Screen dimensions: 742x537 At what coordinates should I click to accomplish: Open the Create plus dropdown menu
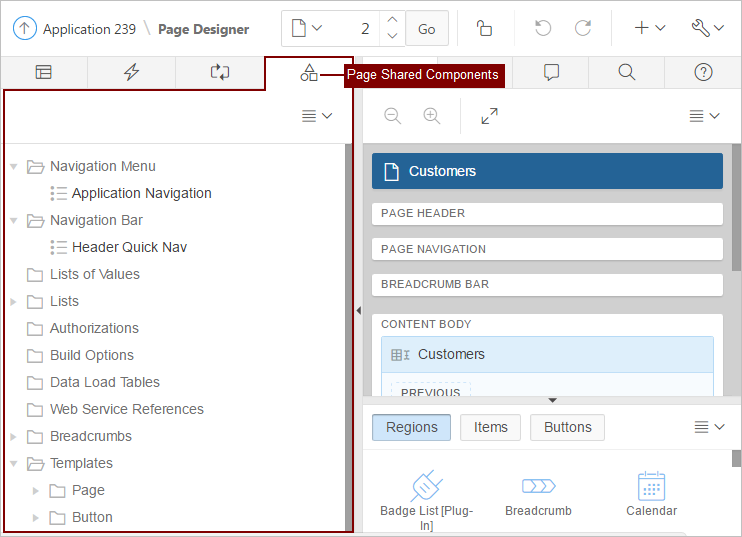[649, 29]
